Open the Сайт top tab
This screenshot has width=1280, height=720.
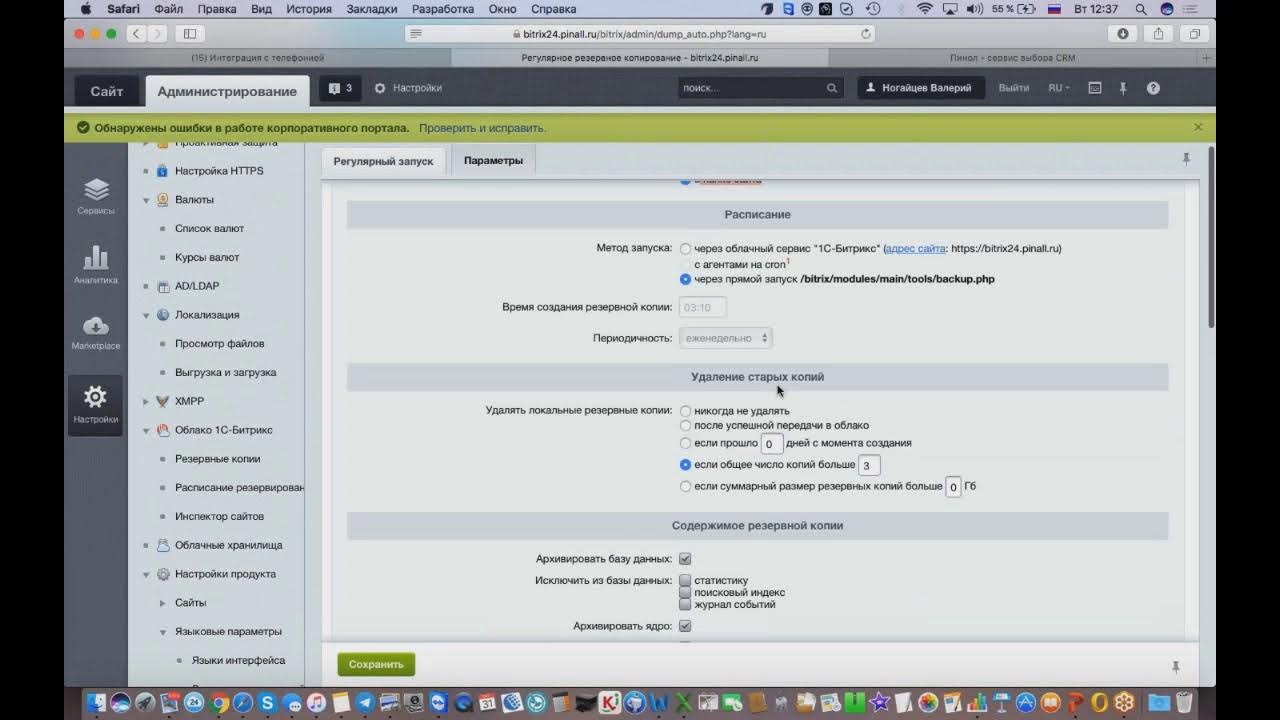(x=107, y=90)
